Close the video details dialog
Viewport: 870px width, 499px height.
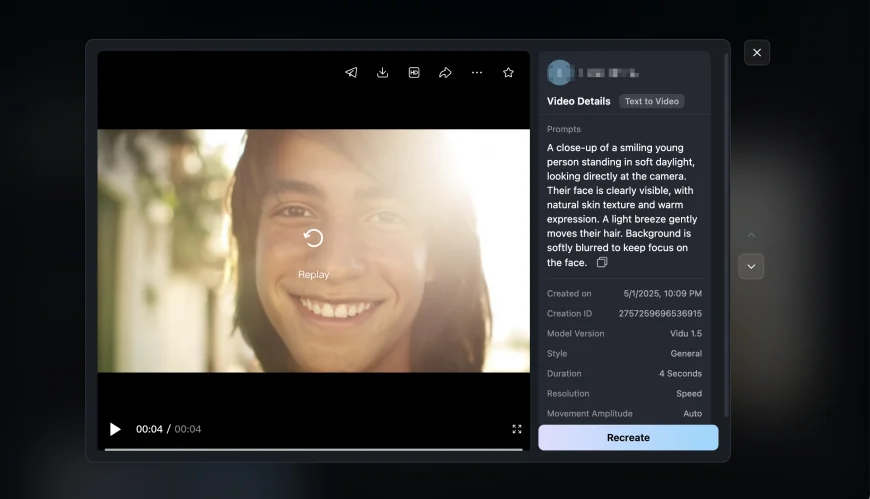point(757,53)
